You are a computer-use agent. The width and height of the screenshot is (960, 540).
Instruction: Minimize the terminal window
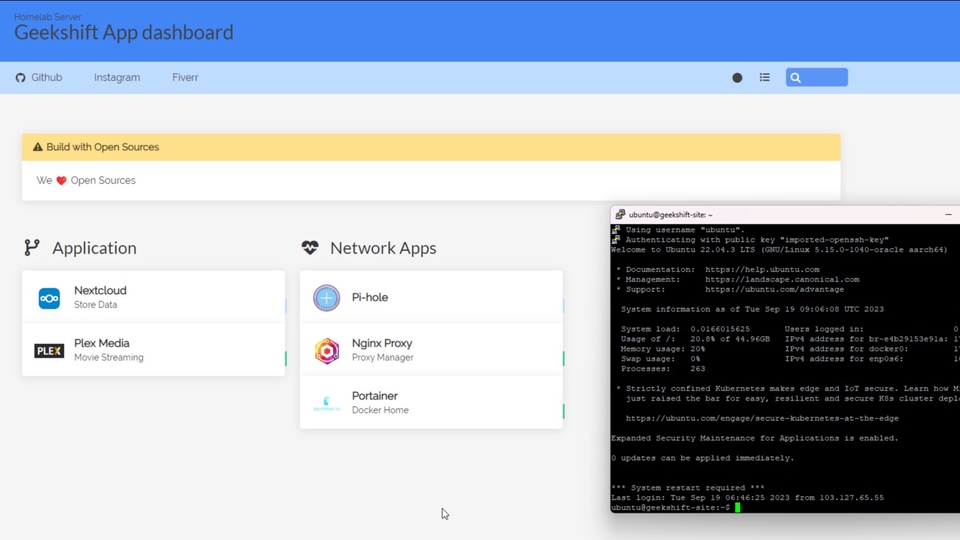(x=948, y=214)
